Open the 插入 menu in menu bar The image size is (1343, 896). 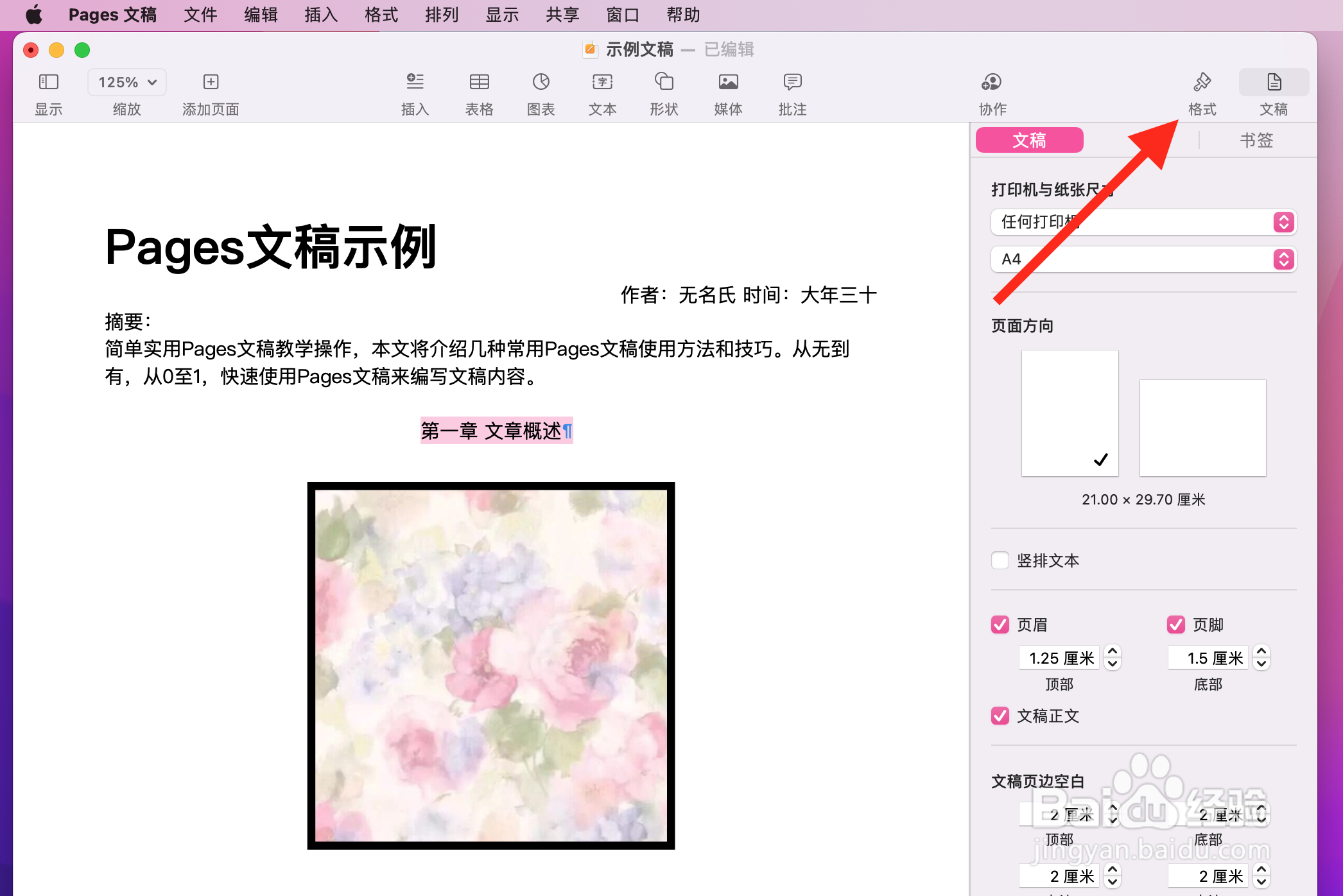(321, 14)
